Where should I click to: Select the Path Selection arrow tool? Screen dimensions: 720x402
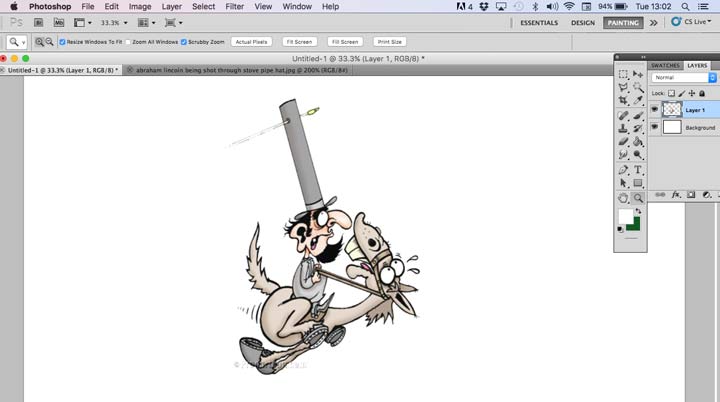623,183
